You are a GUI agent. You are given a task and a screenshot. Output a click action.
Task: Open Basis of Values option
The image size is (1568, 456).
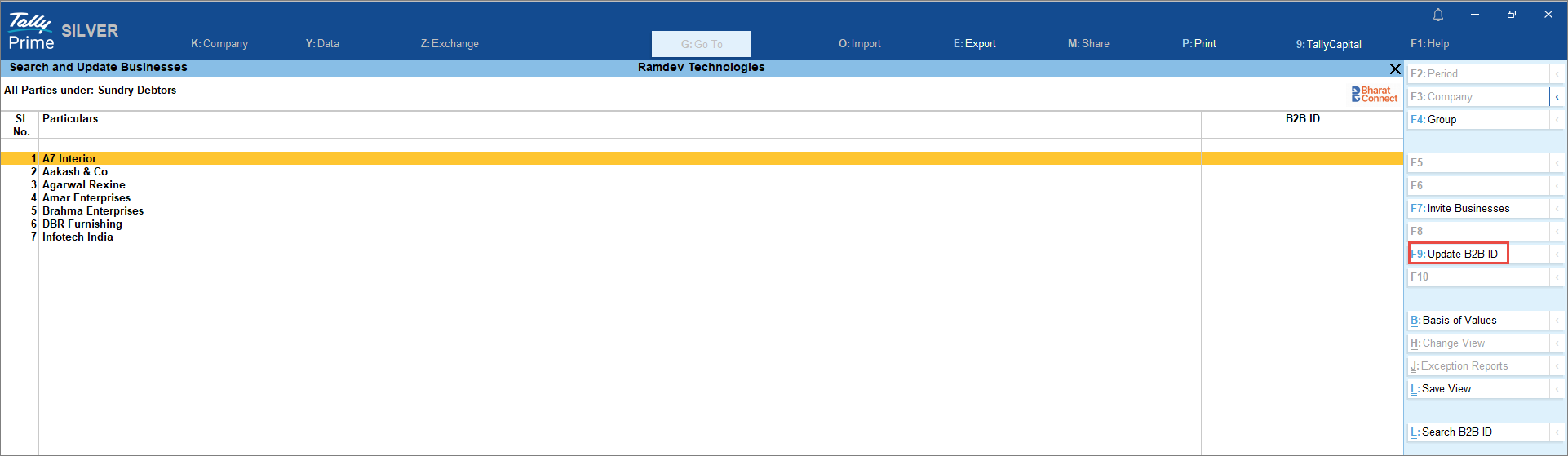pos(1477,321)
